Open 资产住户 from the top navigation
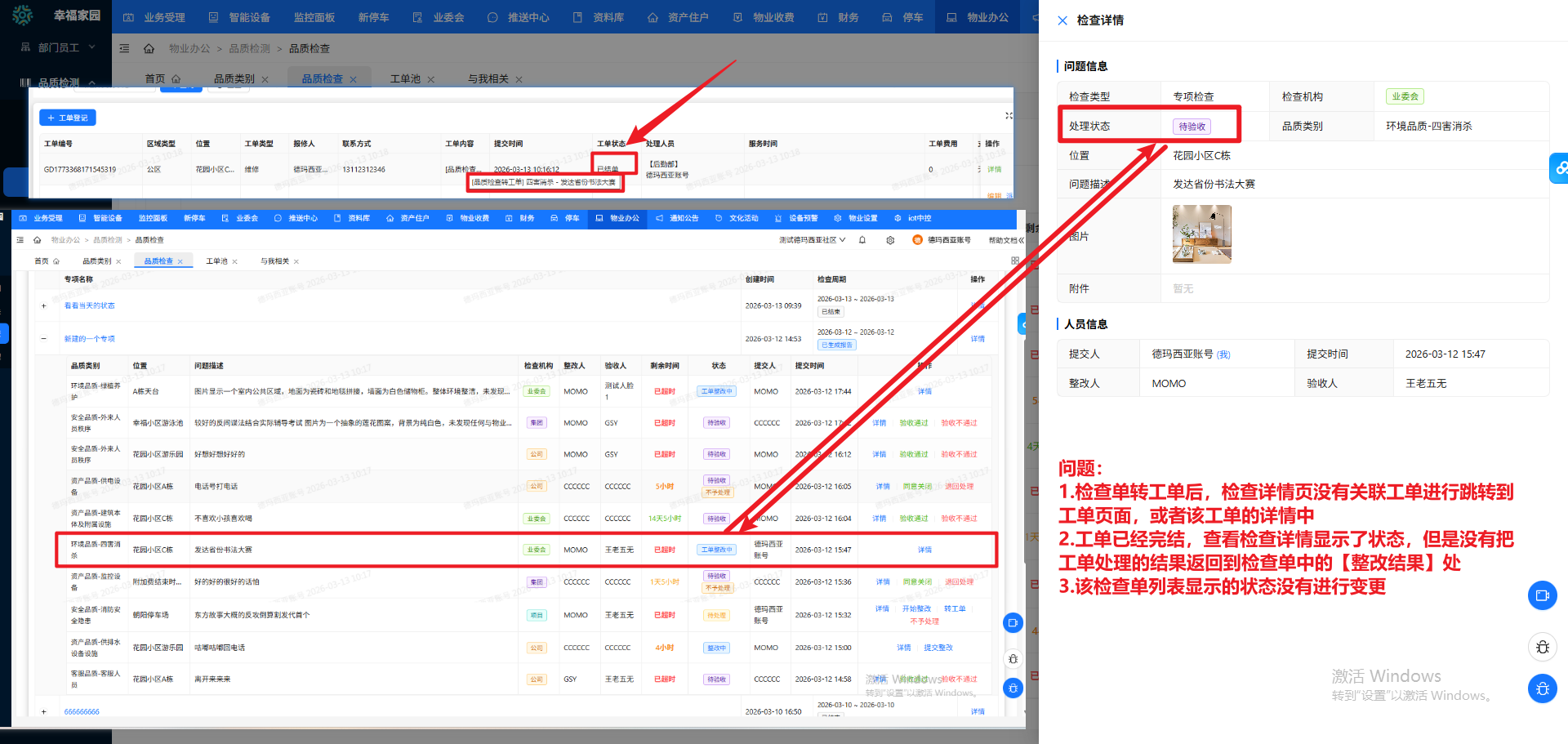Image resolution: width=1568 pixels, height=744 pixels. (x=678, y=17)
